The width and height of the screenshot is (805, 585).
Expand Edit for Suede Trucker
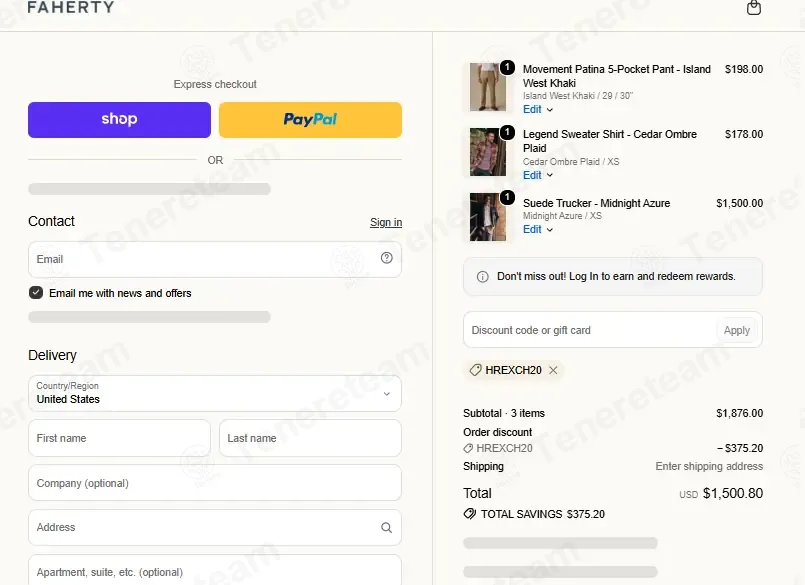pyautogui.click(x=538, y=230)
